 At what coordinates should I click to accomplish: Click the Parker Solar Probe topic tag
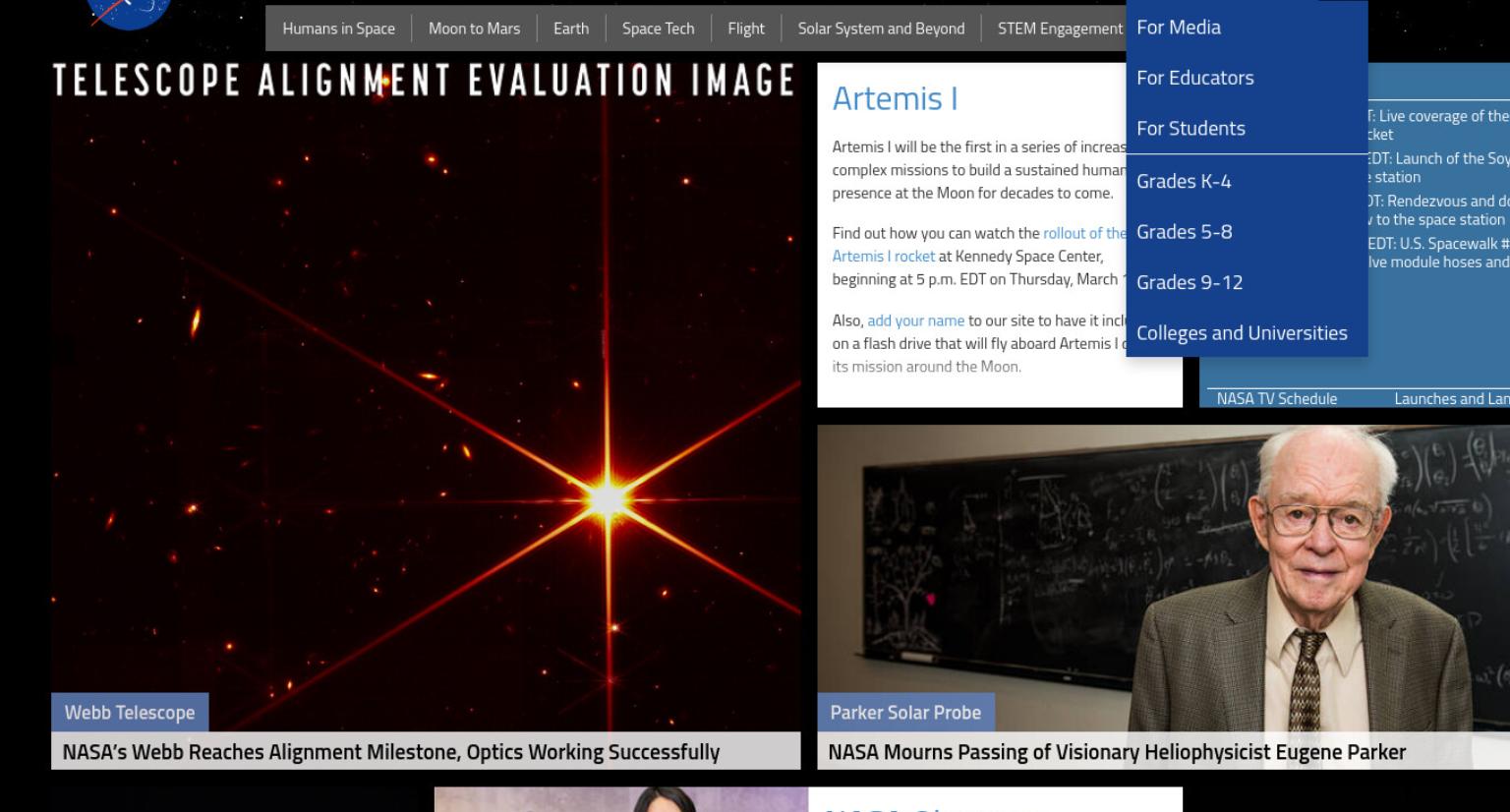(x=905, y=713)
